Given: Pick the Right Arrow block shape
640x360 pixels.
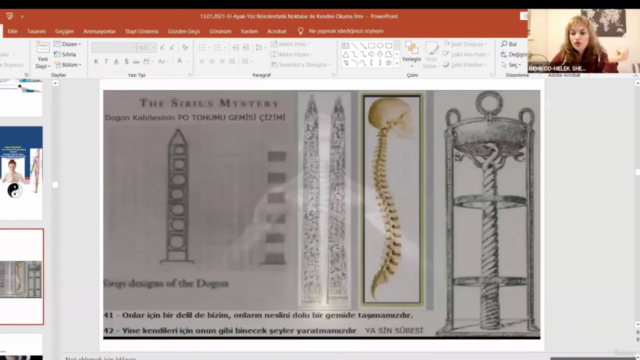Looking at the screenshot, I should 371,54.
